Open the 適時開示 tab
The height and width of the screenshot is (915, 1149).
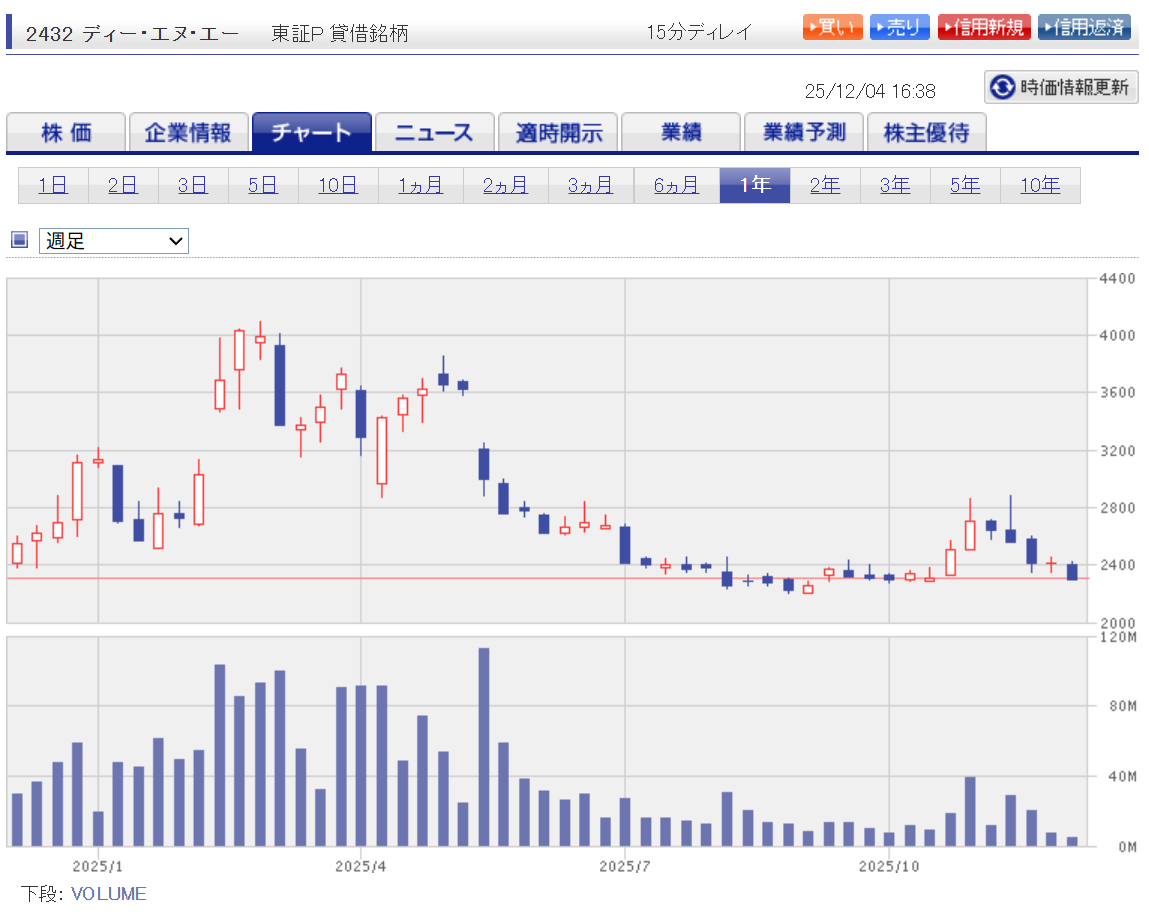pos(558,132)
